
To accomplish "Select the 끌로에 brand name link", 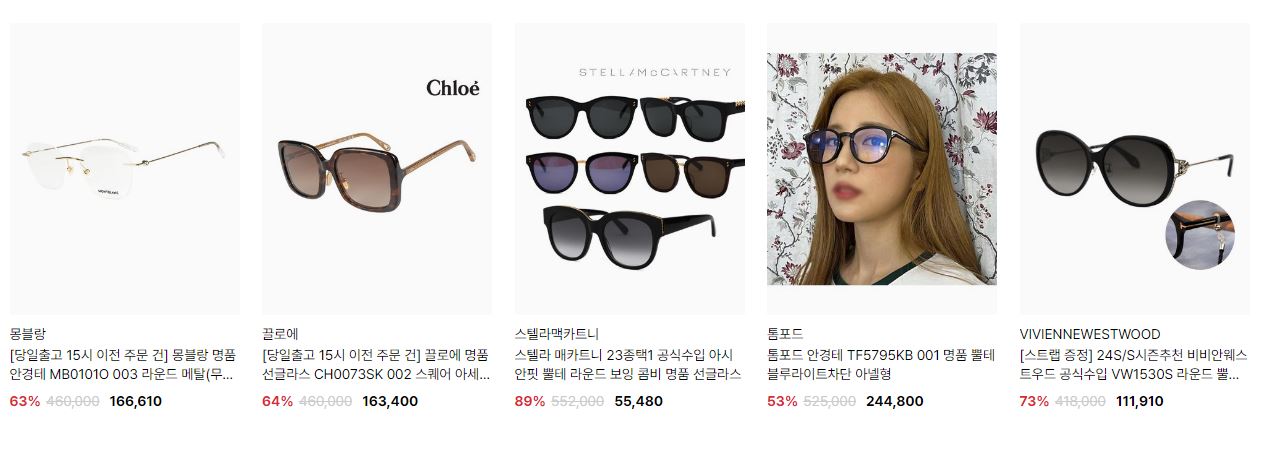I will [x=280, y=334].
